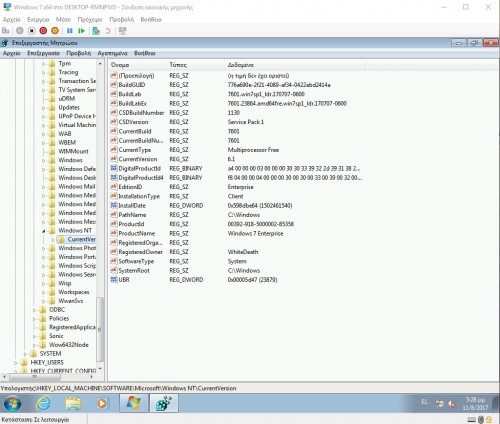This screenshot has height=424, width=500.
Task: Collapse the Windows NT tree node
Action: click(44, 231)
